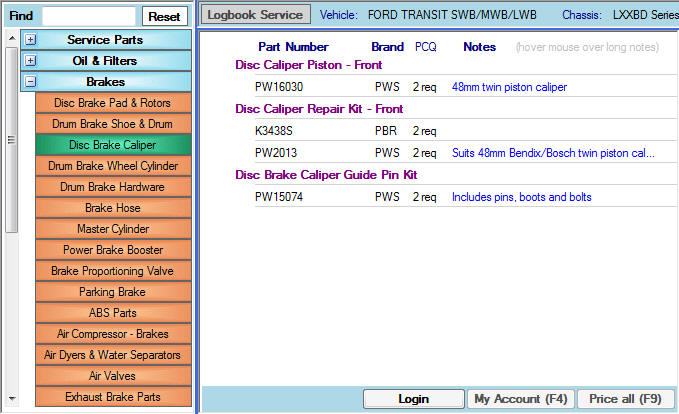The height and width of the screenshot is (414, 679).
Task: Click the Reset button
Action: coord(164,17)
